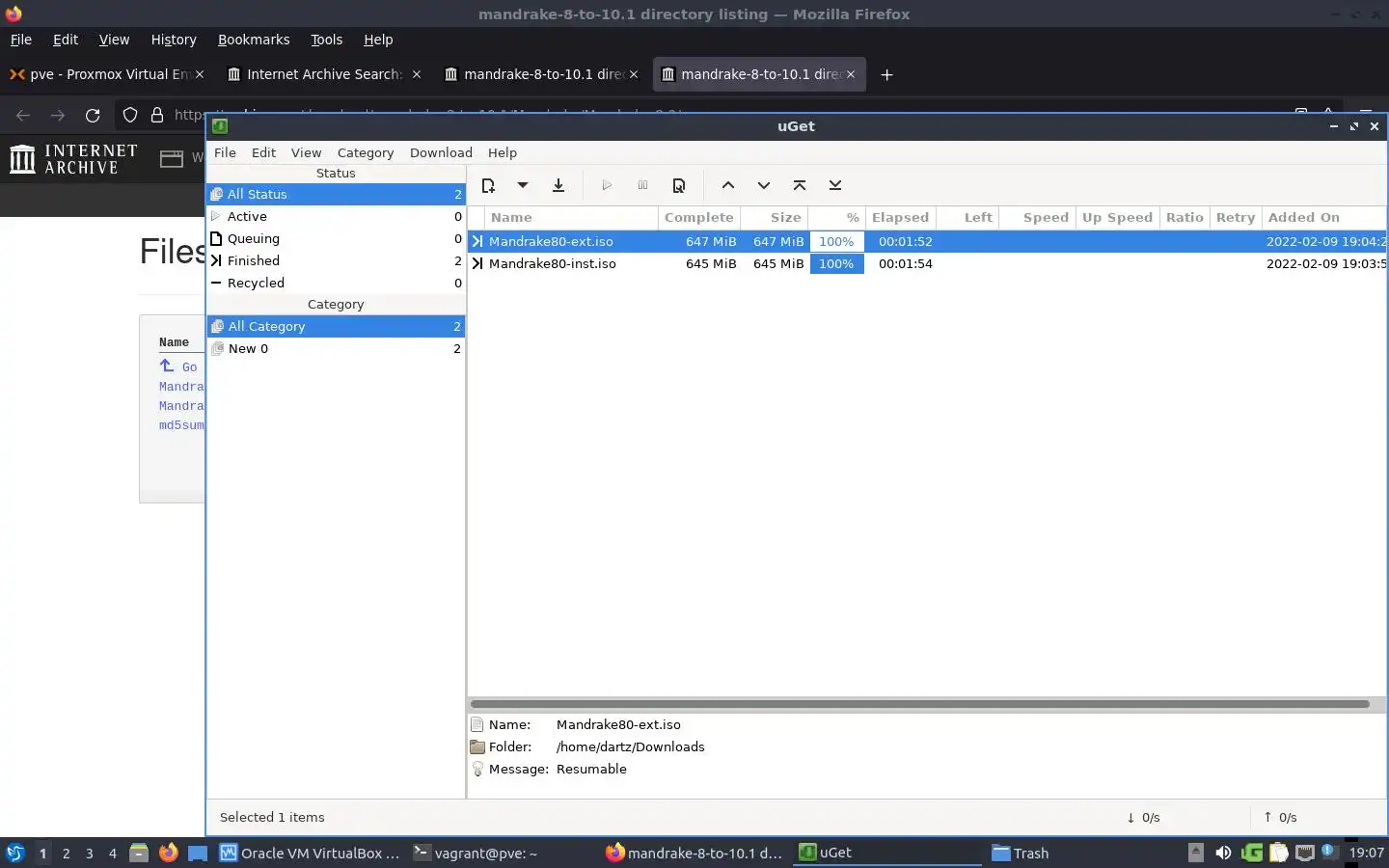Select the New 0 category

336,348
